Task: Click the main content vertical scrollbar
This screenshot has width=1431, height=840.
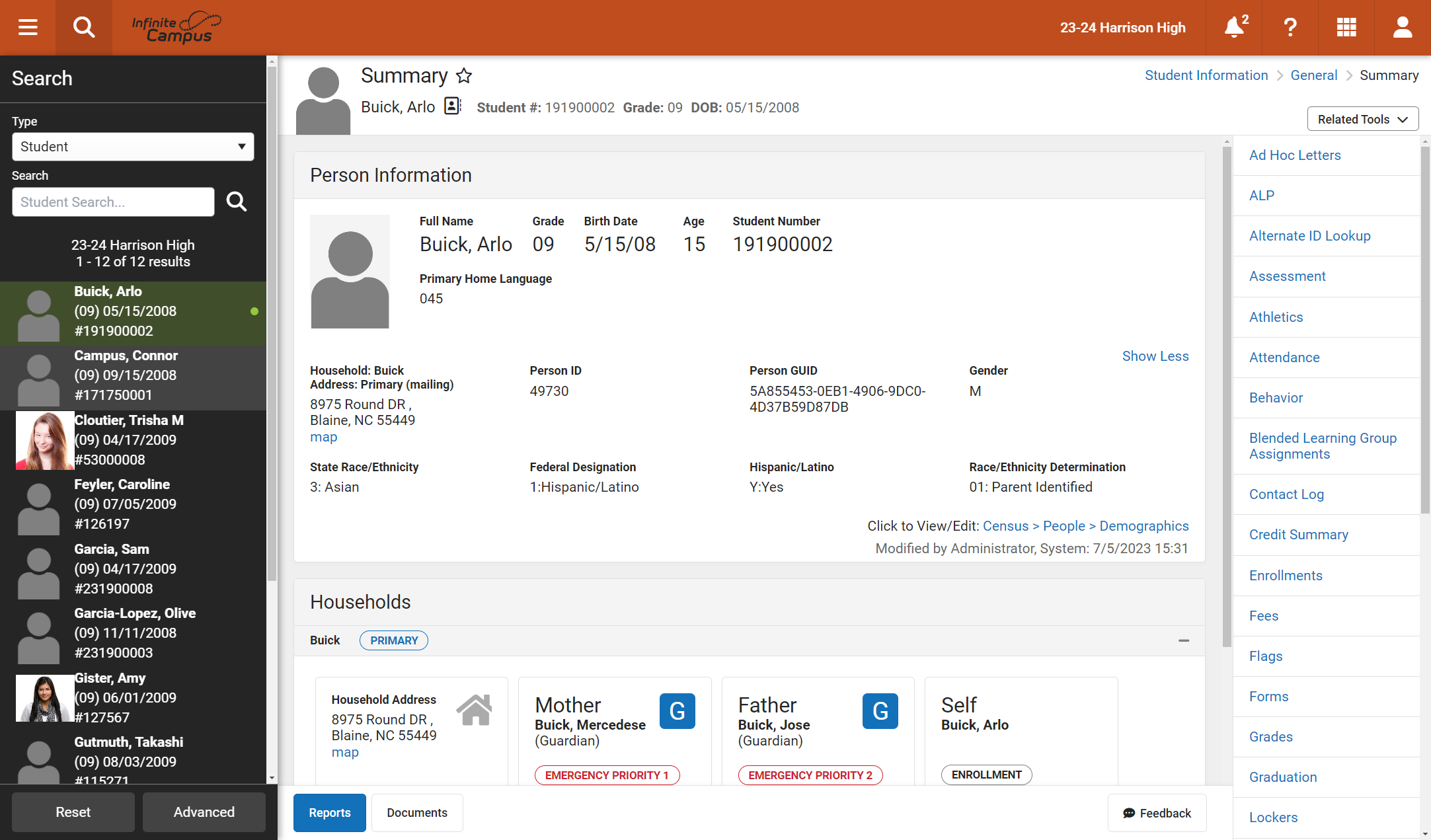Action: (1227, 397)
